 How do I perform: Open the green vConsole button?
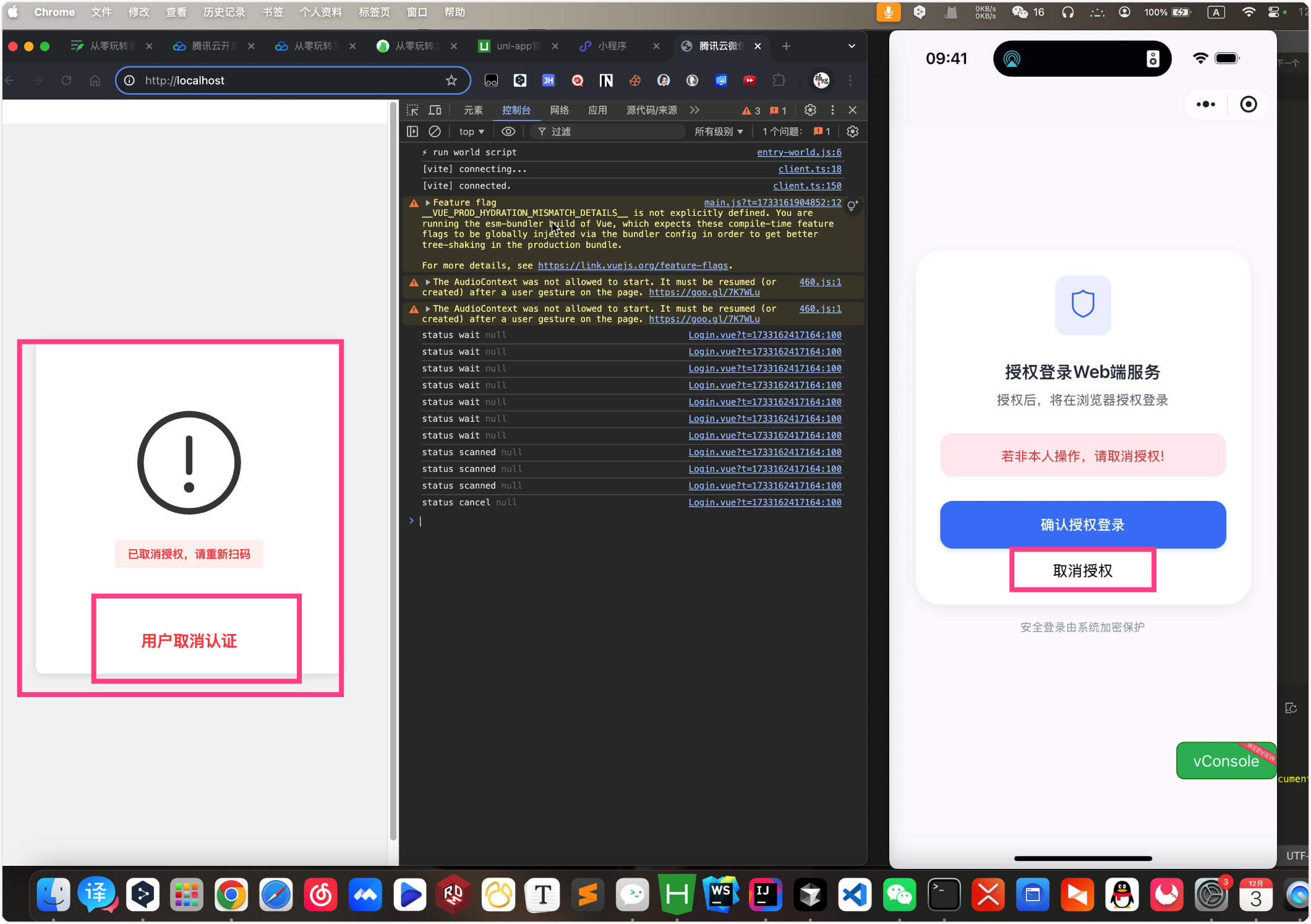pos(1225,761)
